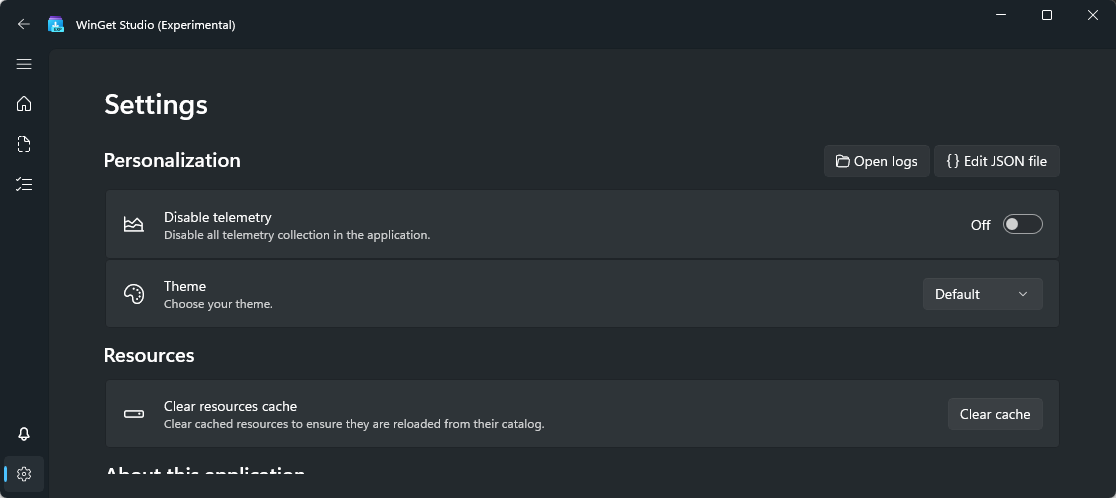Expand the Theme dropdown set to Default
1116x498 pixels.
[x=982, y=294]
